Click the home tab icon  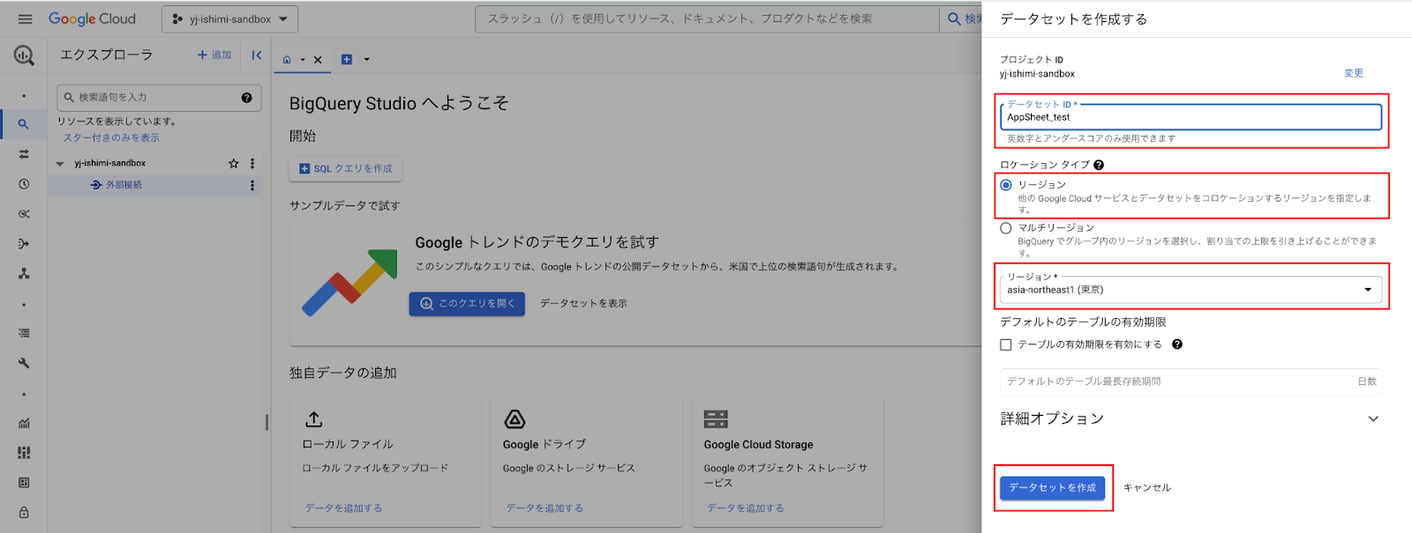click(288, 60)
